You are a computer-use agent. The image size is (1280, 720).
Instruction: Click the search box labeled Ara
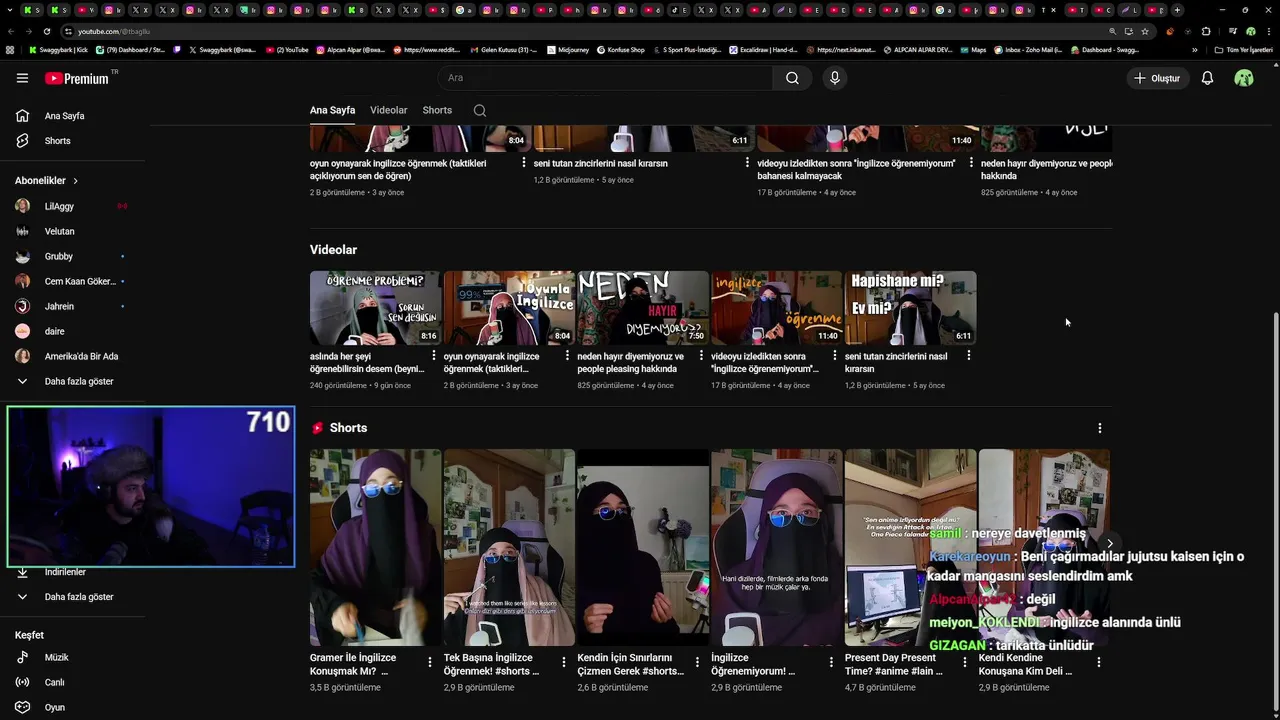coord(605,78)
